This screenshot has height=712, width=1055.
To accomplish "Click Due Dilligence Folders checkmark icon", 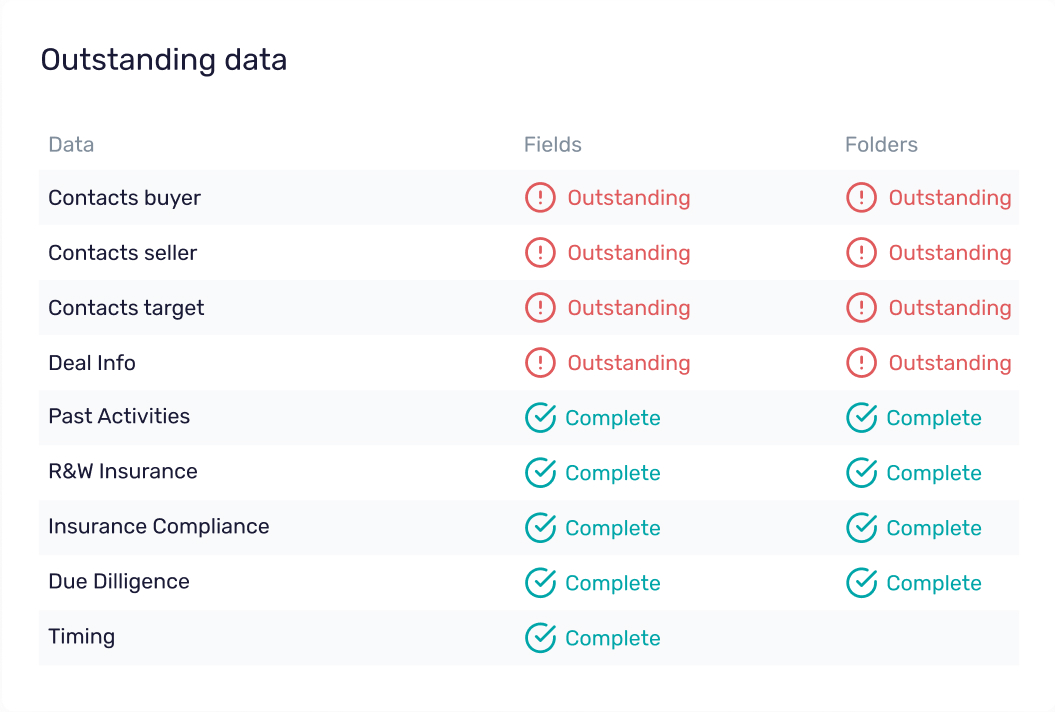I will tap(861, 583).
